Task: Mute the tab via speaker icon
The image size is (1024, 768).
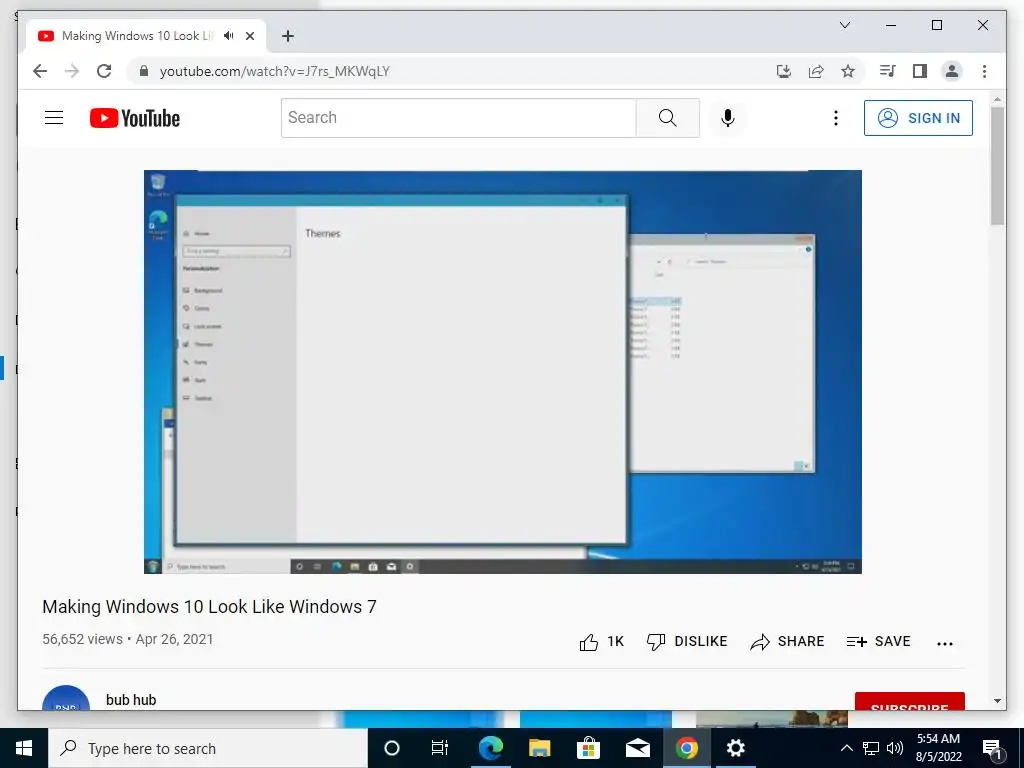Action: [x=228, y=36]
